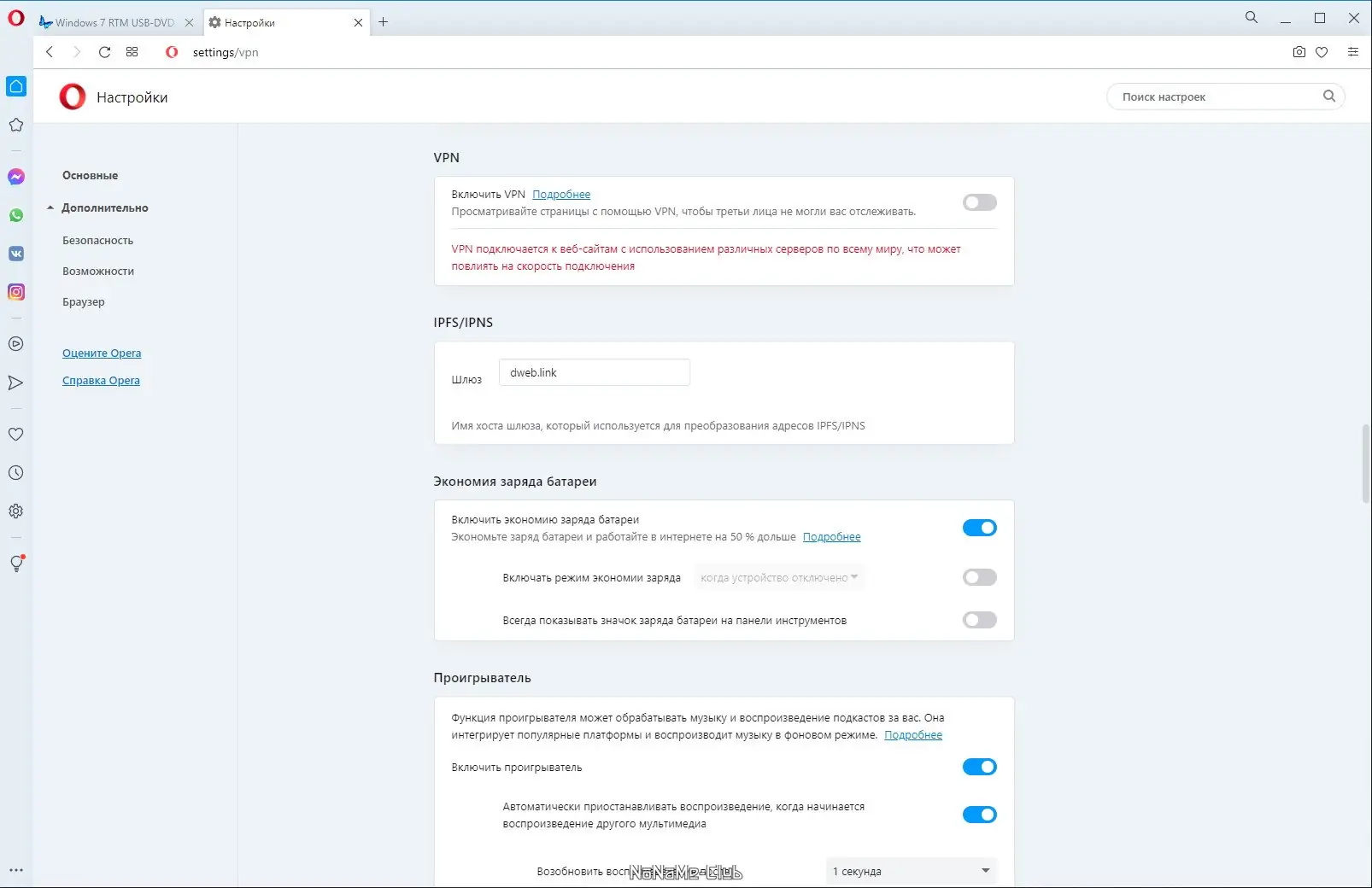Open battery saver 'Подробнее' link
This screenshot has height=888, width=1372.
coord(832,536)
